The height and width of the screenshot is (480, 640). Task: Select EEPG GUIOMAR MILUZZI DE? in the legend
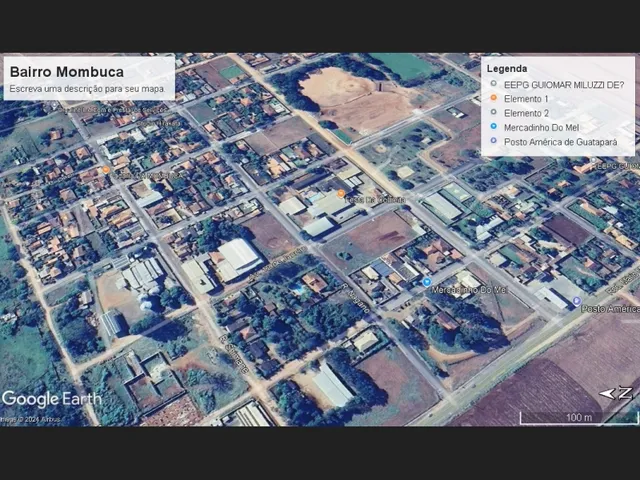click(x=564, y=85)
